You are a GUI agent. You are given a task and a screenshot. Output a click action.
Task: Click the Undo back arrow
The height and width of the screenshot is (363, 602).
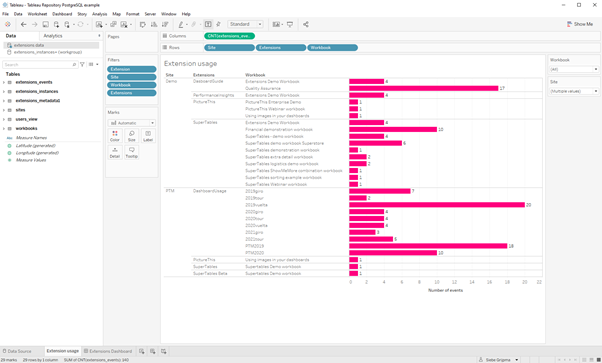click(x=23, y=24)
